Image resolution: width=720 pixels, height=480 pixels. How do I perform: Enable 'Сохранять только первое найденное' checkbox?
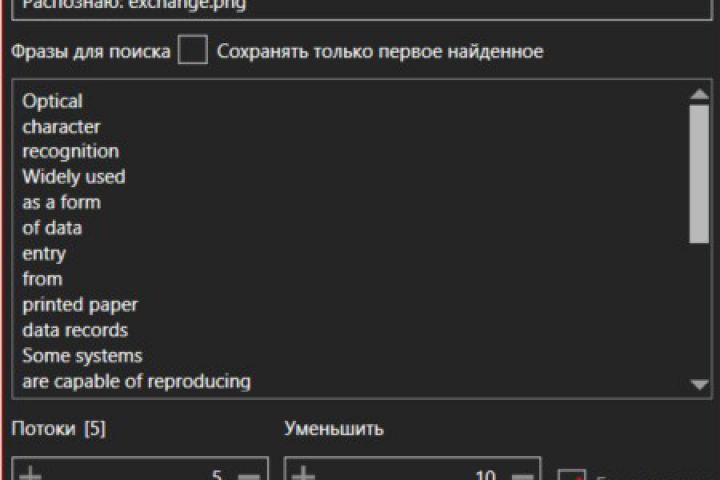pyautogui.click(x=193, y=50)
